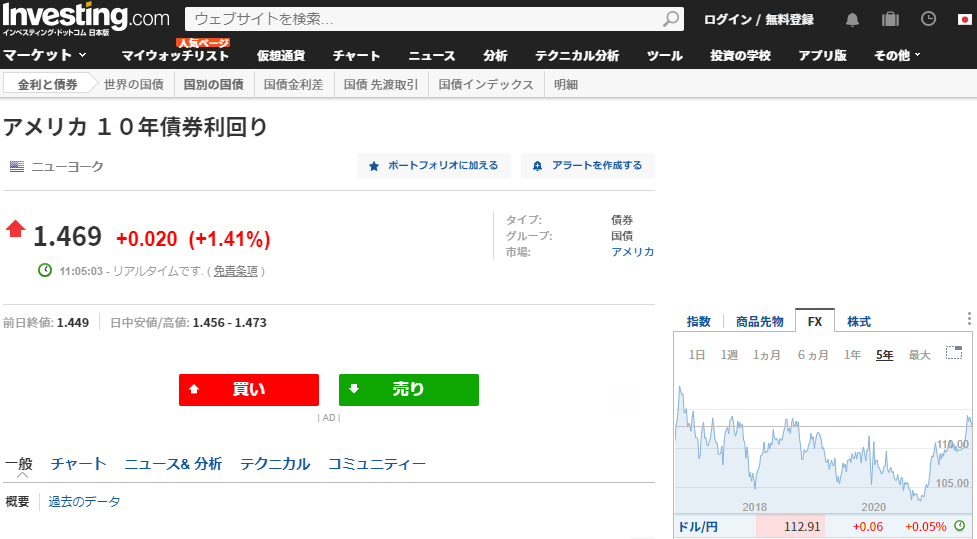Switch sidebar widget to 指数 tab
This screenshot has width=977, height=539.
pyautogui.click(x=698, y=322)
